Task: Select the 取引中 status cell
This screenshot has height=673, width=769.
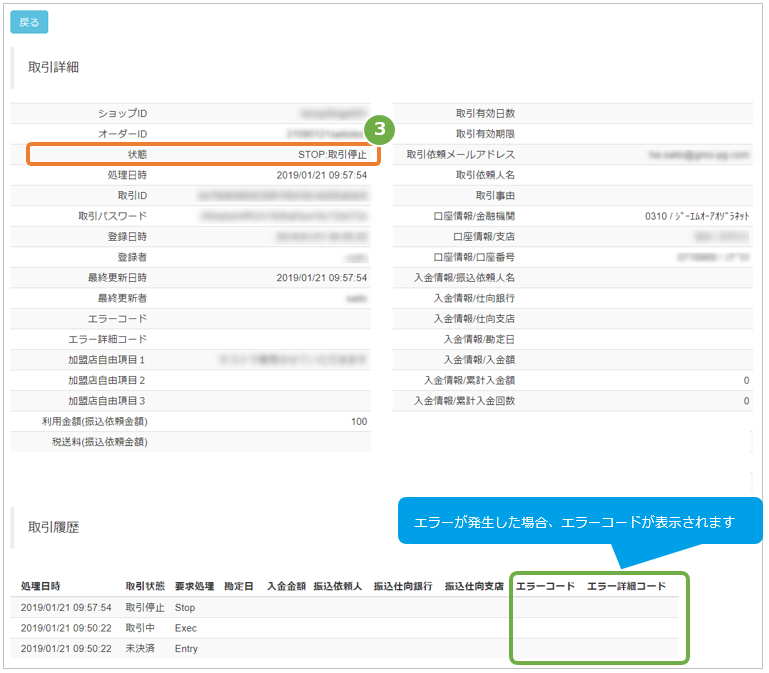Action: click(140, 628)
